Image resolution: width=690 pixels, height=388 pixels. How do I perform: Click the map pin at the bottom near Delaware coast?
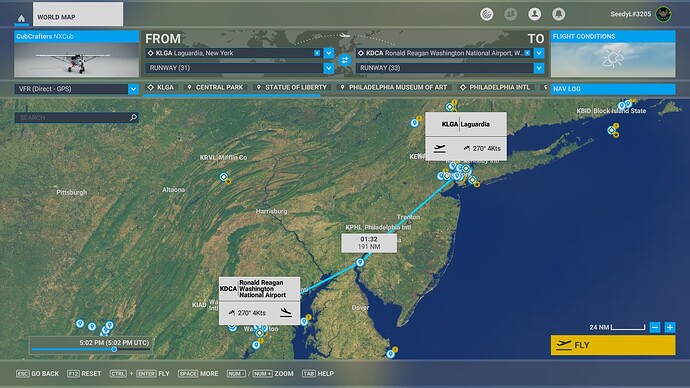pos(390,354)
